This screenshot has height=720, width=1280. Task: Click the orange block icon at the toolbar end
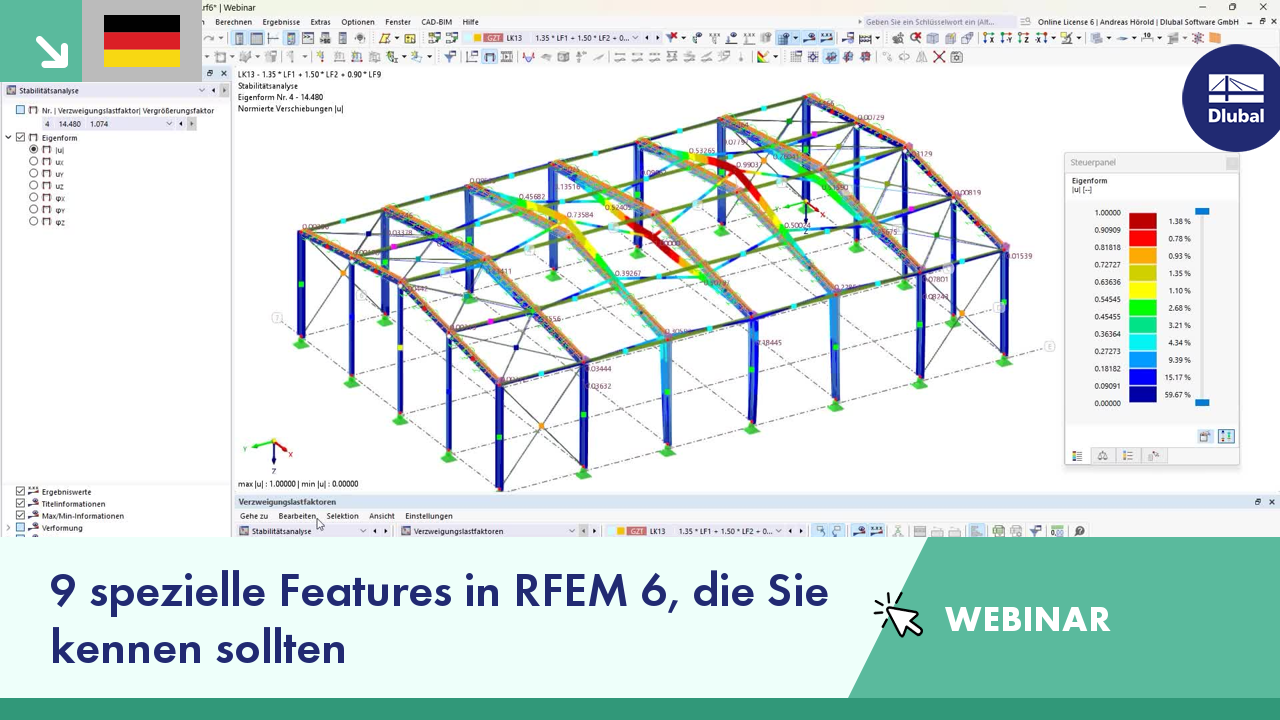[1215, 38]
